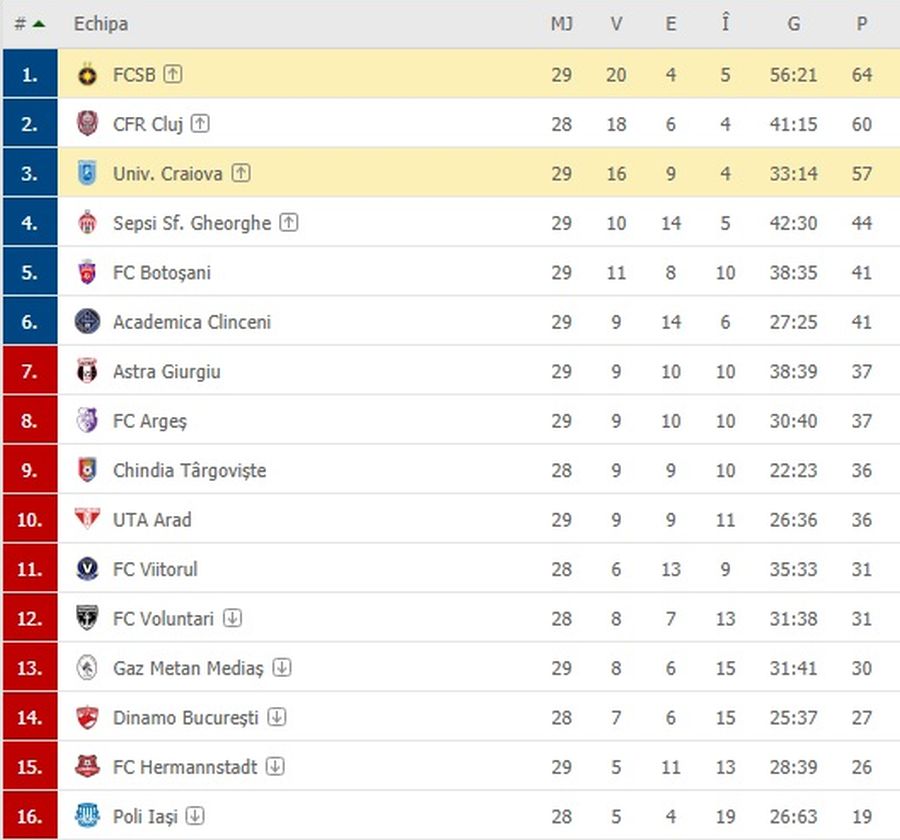Viewport: 900px width, 840px height.
Task: Click the G goals column header
Action: pyautogui.click(x=793, y=24)
